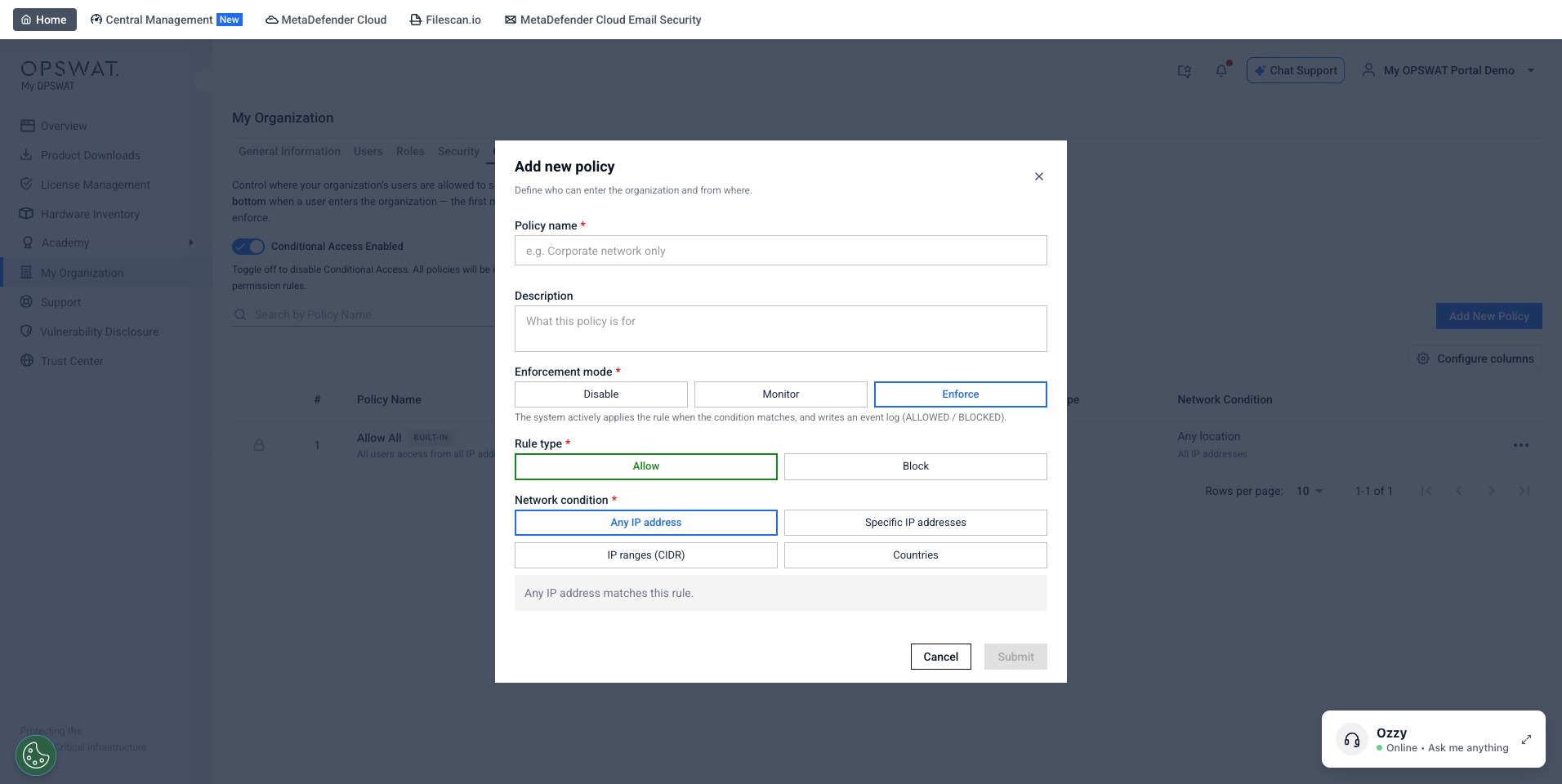Switch to the Roles tab
Viewport: 1562px width, 784px height.
point(410,151)
